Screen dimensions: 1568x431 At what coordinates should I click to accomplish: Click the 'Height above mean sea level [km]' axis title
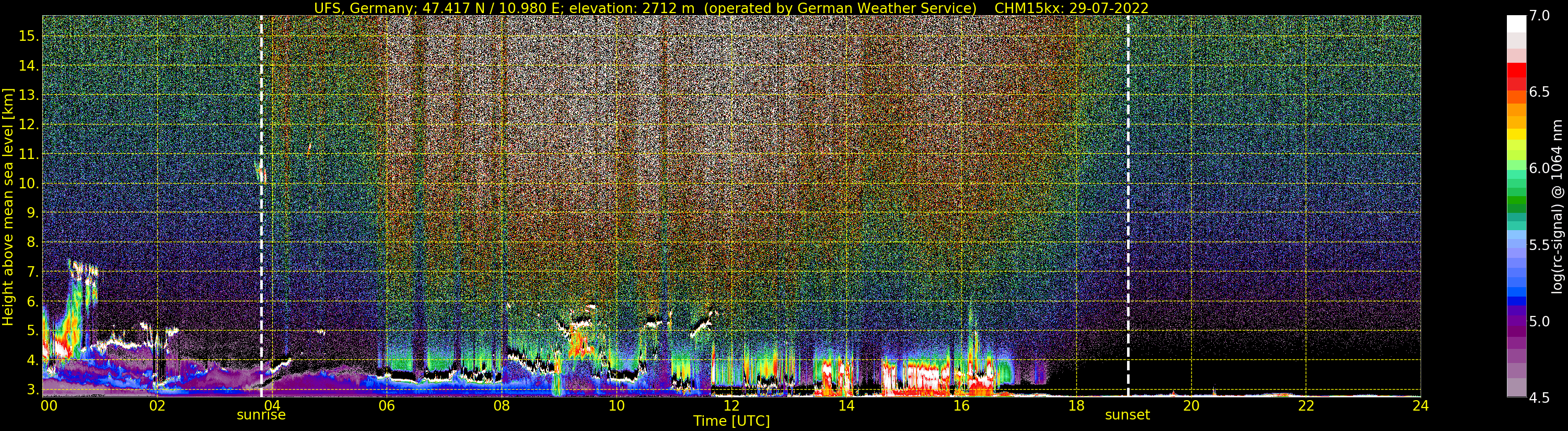[8, 206]
